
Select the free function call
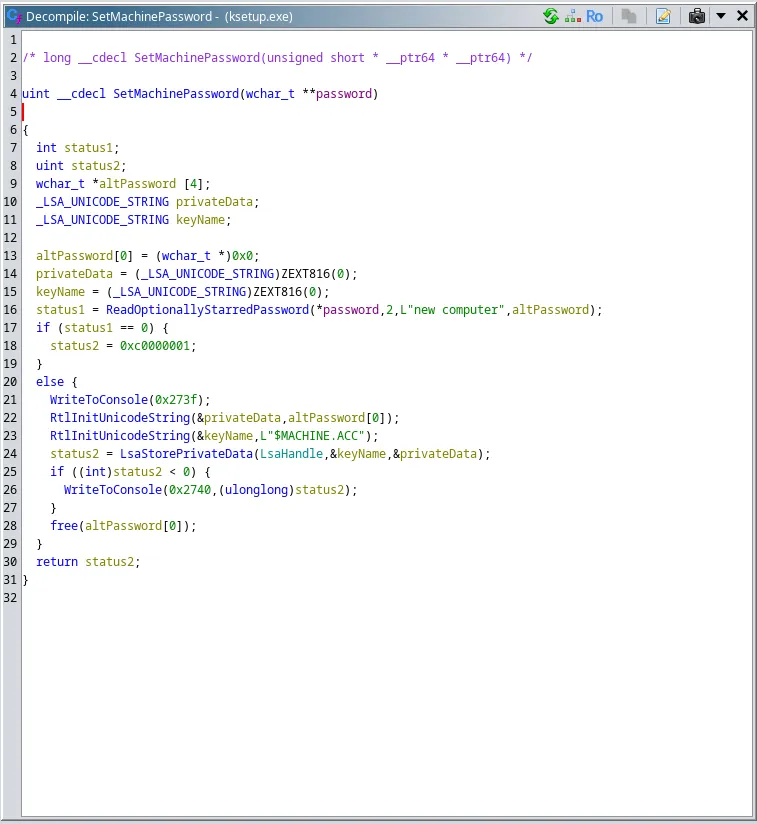pyautogui.click(x=63, y=526)
